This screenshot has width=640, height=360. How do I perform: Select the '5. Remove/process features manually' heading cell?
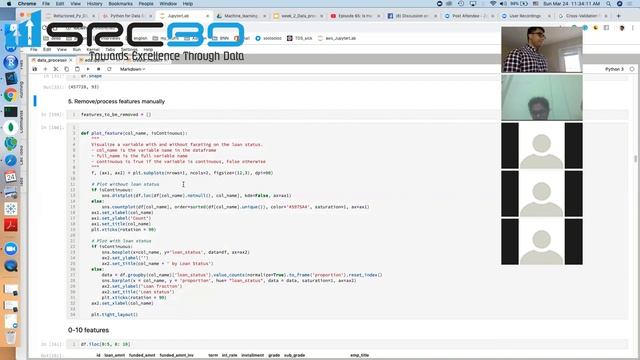pos(116,101)
